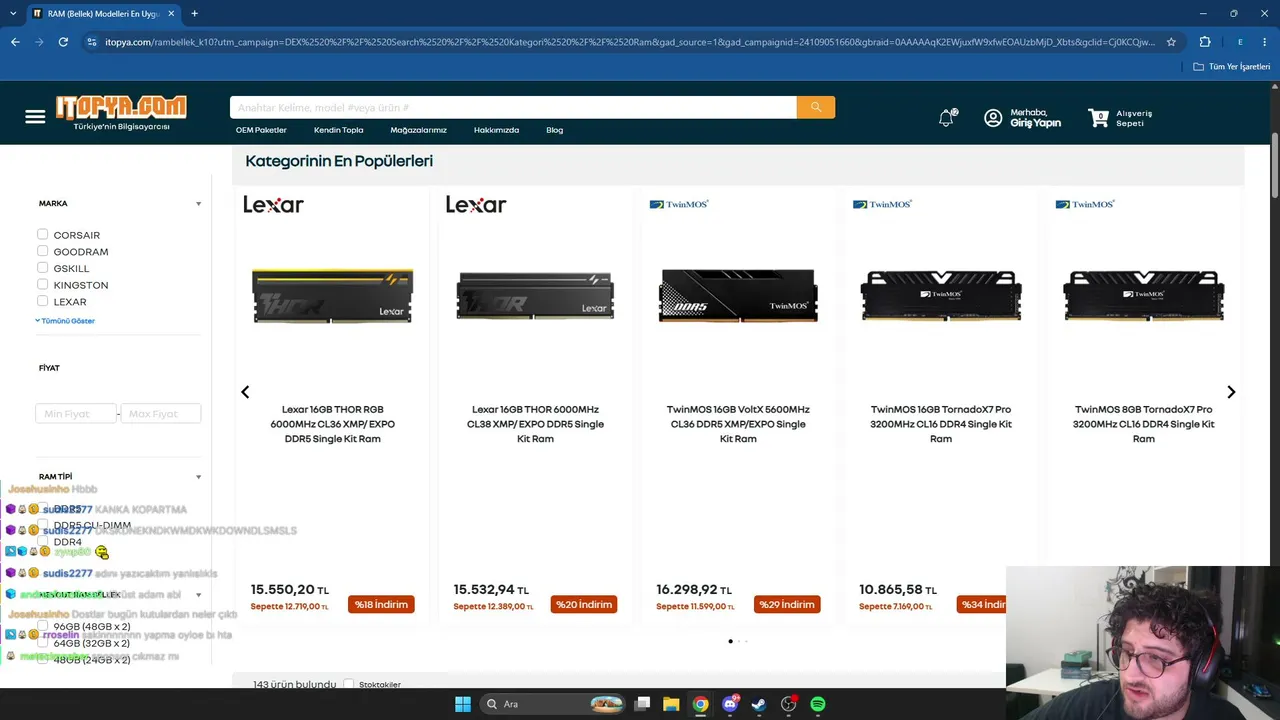Image resolution: width=1280 pixels, height=720 pixels.
Task: Go back with the browser back arrow
Action: click(x=15, y=42)
